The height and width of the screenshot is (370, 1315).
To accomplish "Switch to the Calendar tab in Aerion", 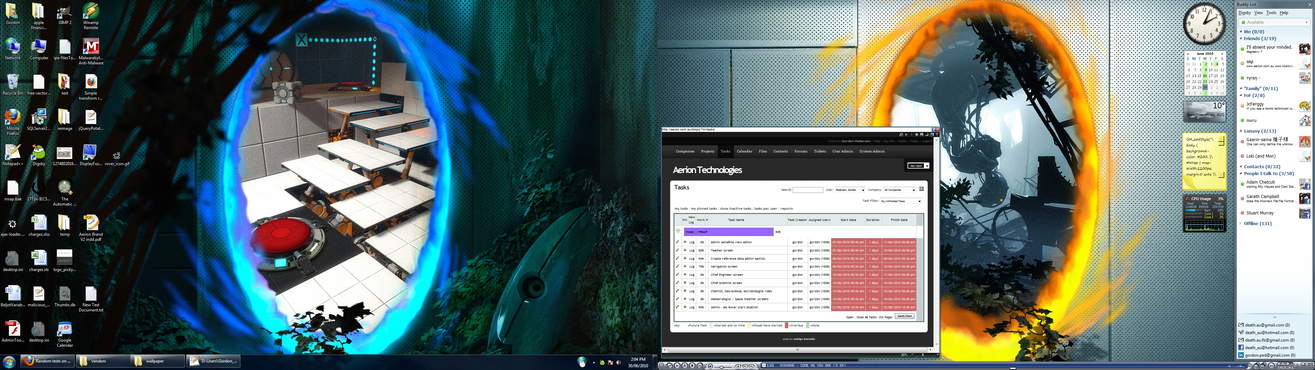I will pos(744,151).
